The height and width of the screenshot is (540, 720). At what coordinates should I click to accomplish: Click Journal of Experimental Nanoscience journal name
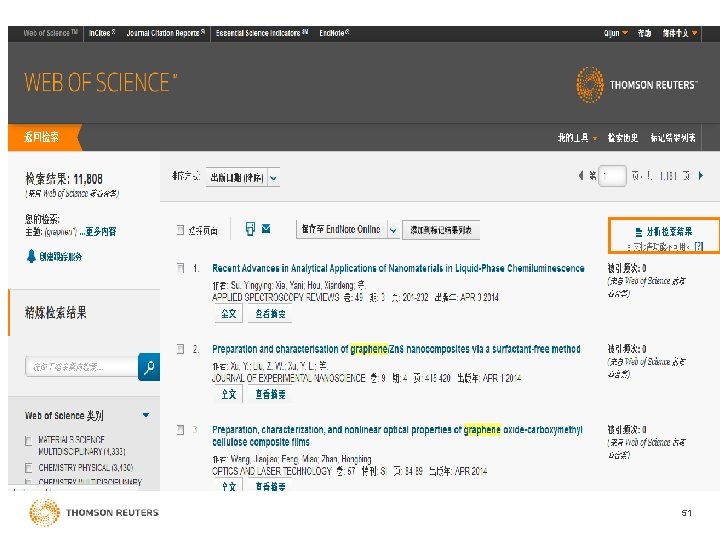(288, 378)
